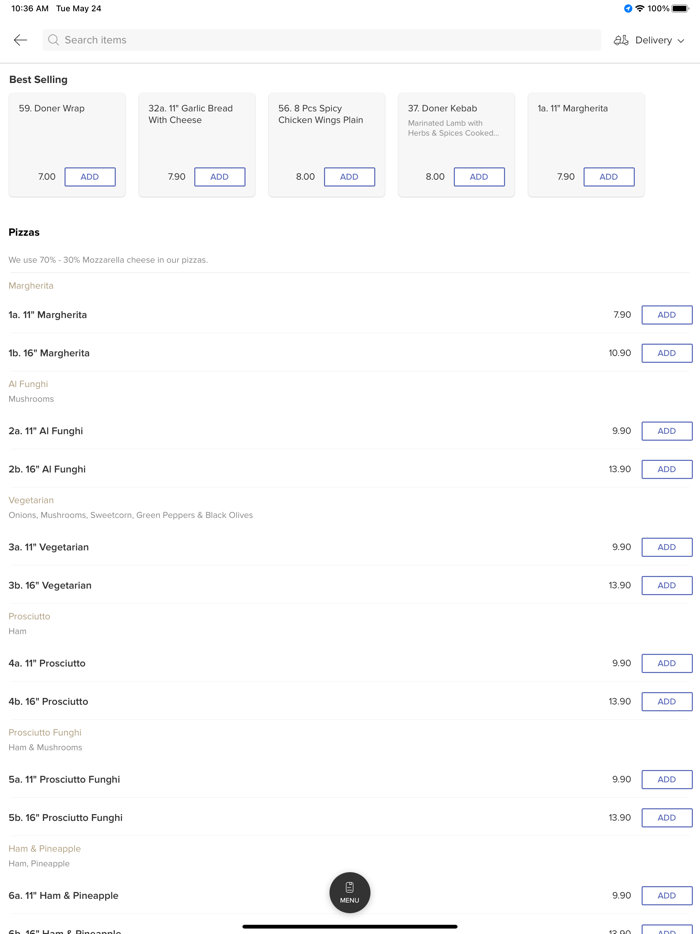Add 2a. 11" Al Funghi pizza

click(x=666, y=431)
